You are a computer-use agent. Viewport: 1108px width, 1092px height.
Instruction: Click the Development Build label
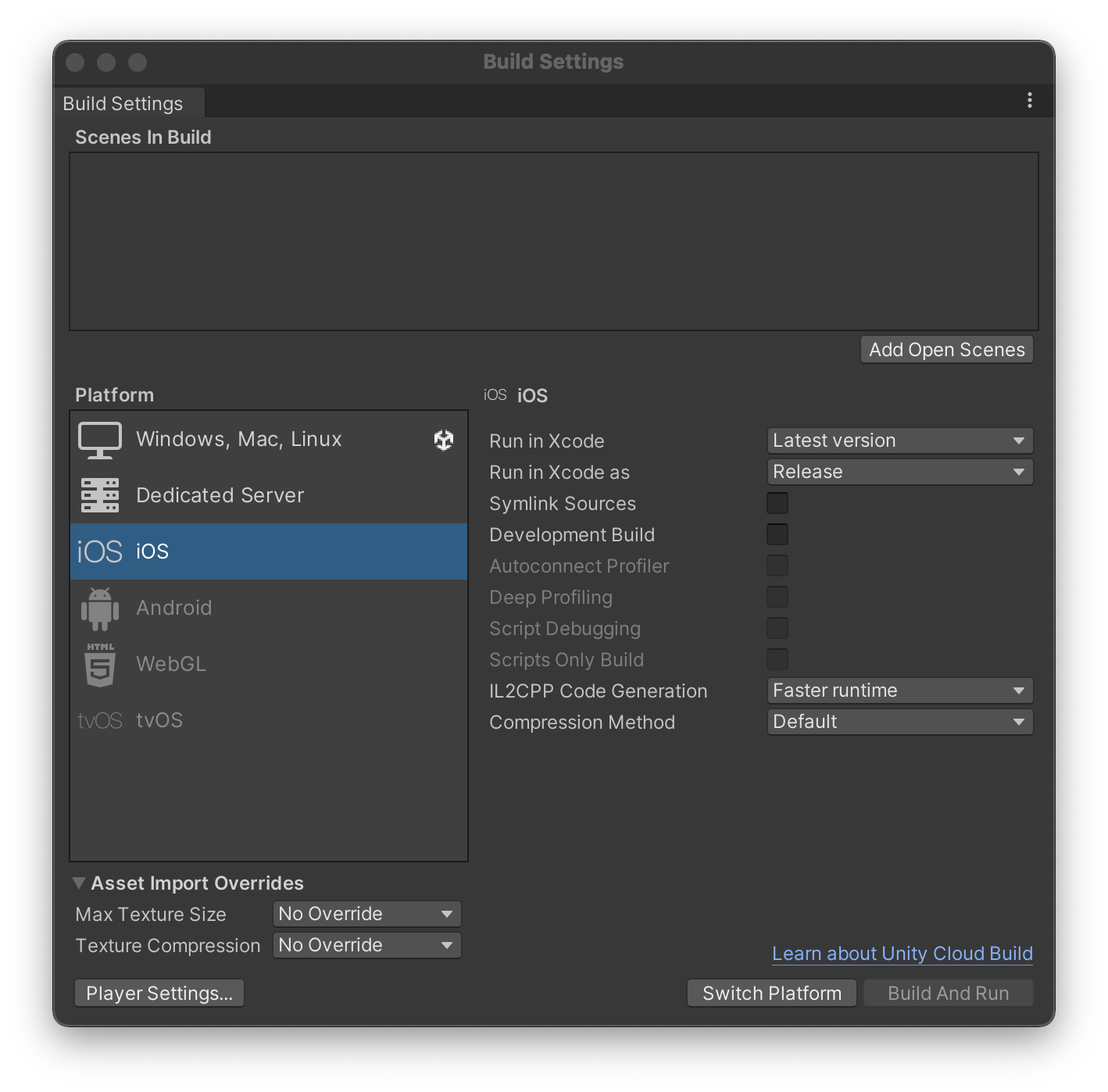(x=572, y=535)
